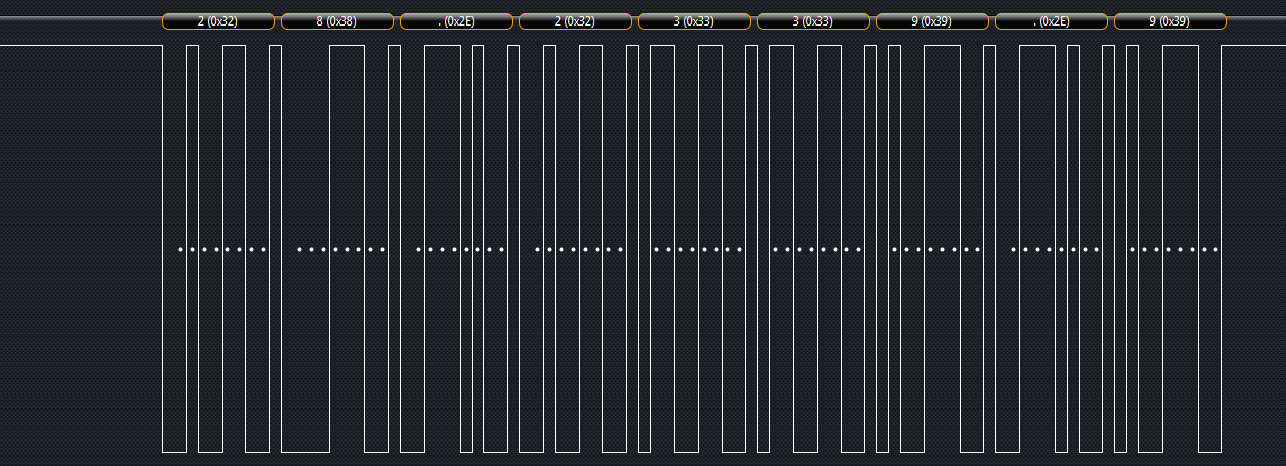This screenshot has width=1286, height=466.
Task: Select the . (0x2E) label following 8 (0x38)
Action: click(456, 21)
